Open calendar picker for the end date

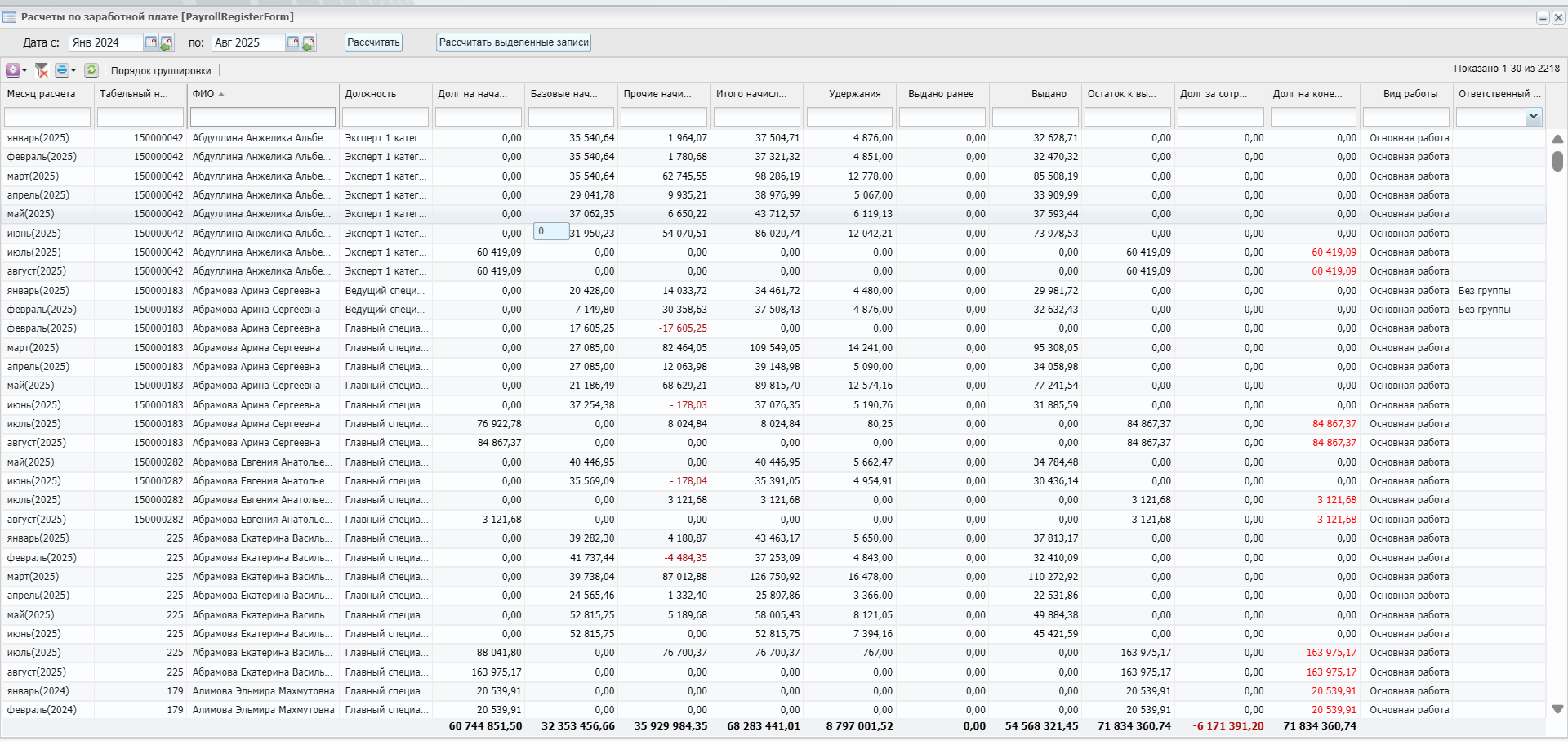[x=293, y=42]
